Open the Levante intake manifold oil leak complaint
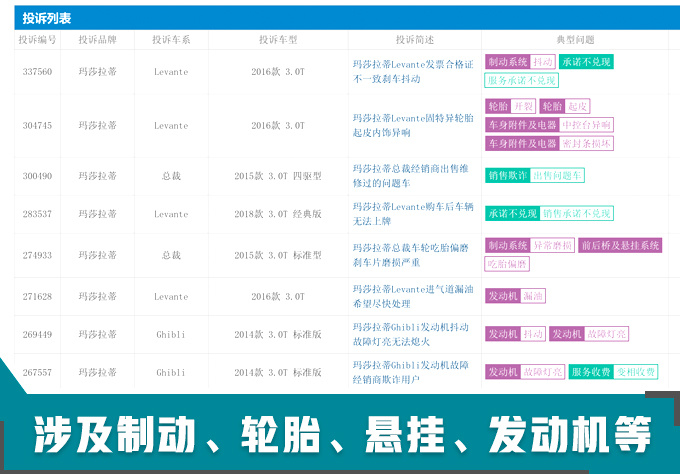 (x=413, y=296)
